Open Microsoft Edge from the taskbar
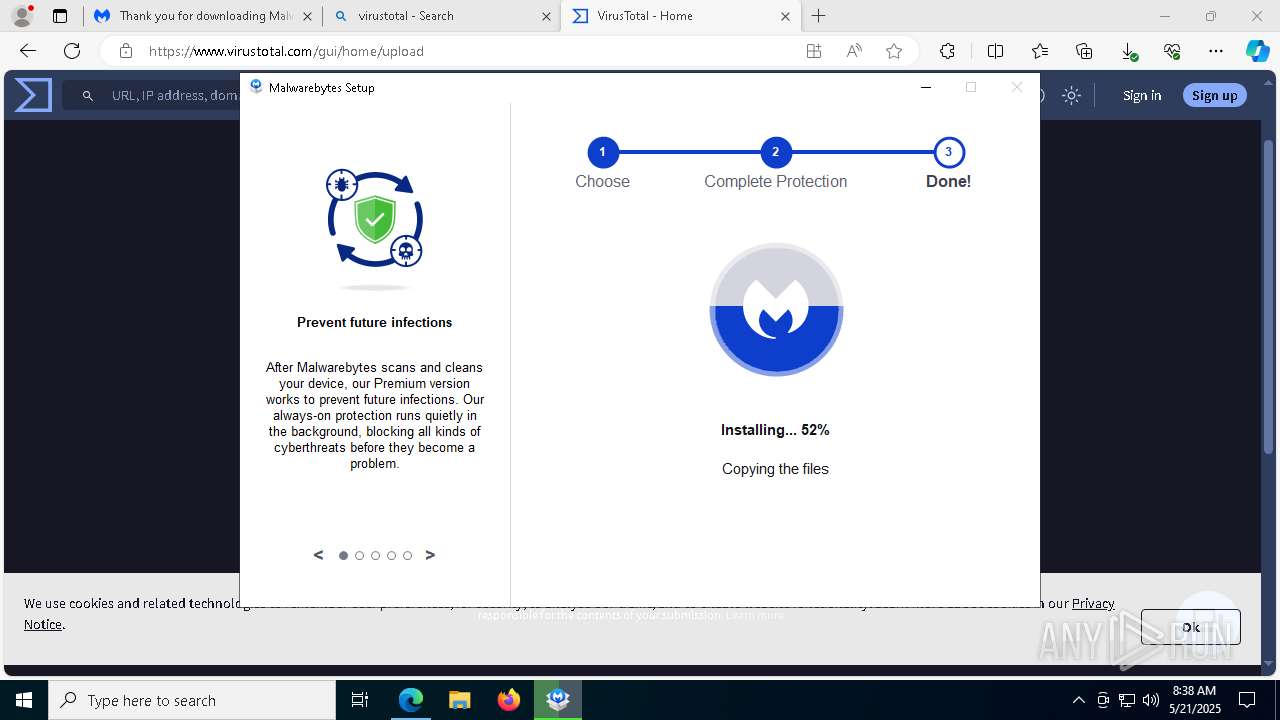The width and height of the screenshot is (1280, 720). (411, 700)
